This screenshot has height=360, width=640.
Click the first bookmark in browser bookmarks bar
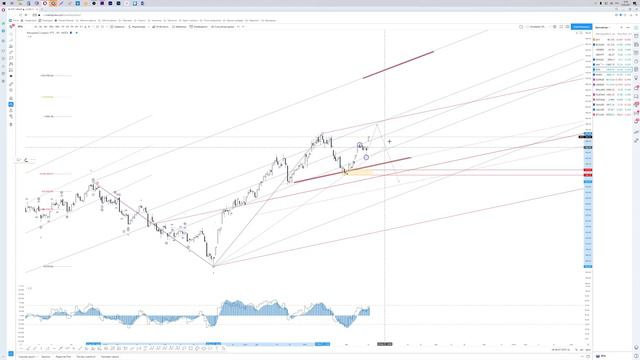click(x=14, y=20)
